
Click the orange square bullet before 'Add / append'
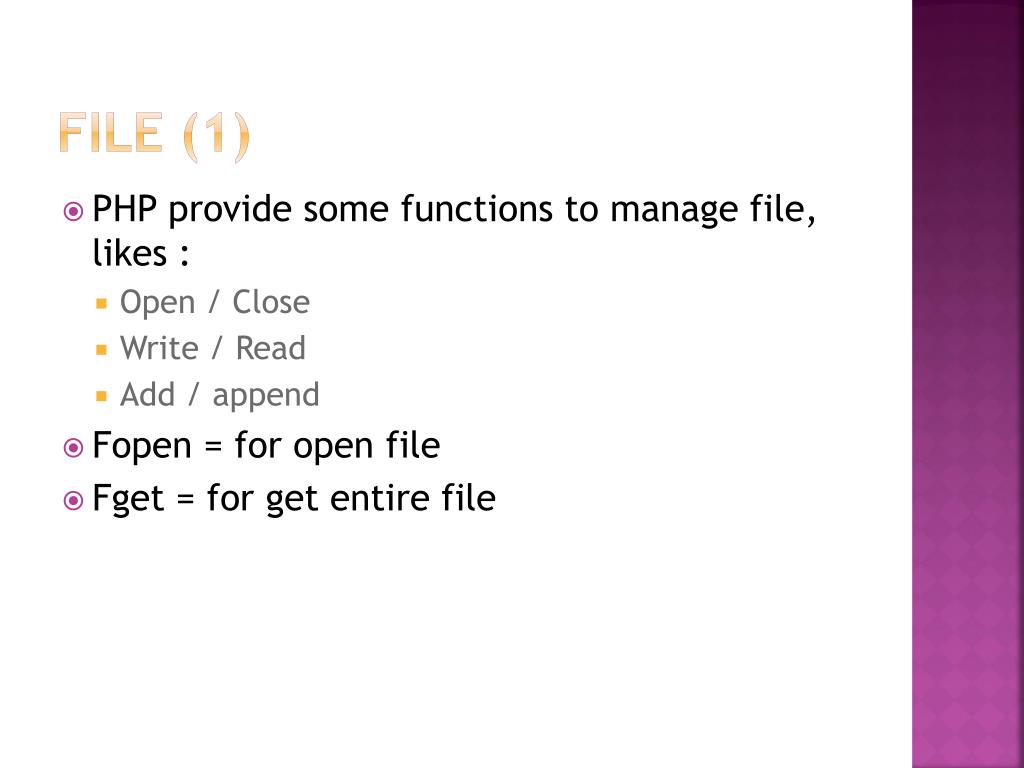coord(101,396)
